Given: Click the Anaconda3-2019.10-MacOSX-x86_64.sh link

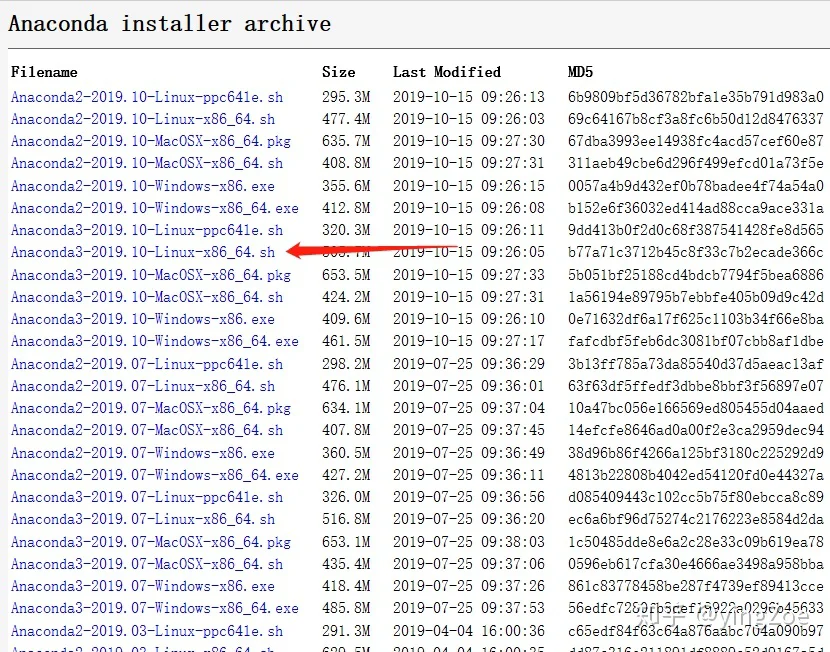Looking at the screenshot, I should 147,297.
